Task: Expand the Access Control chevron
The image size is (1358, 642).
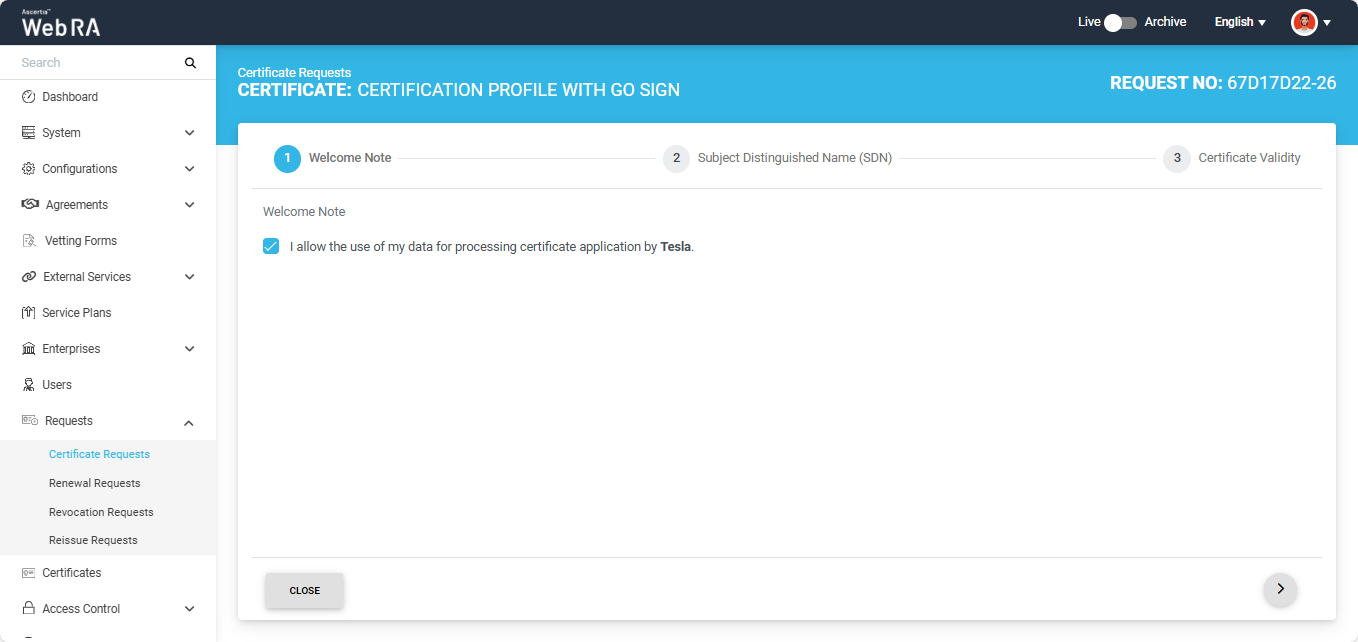Action: click(x=190, y=609)
